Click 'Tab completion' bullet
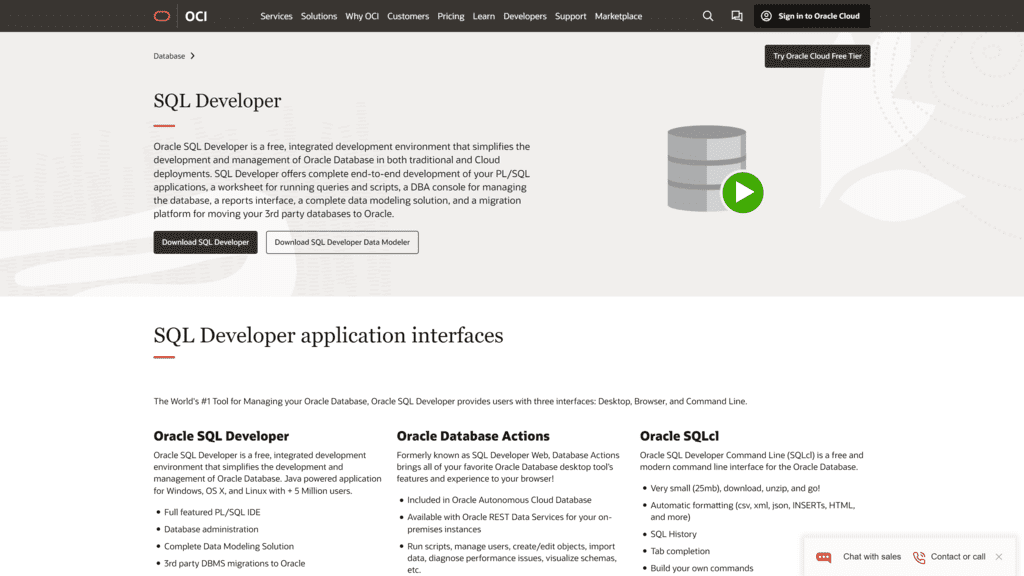 [680, 551]
